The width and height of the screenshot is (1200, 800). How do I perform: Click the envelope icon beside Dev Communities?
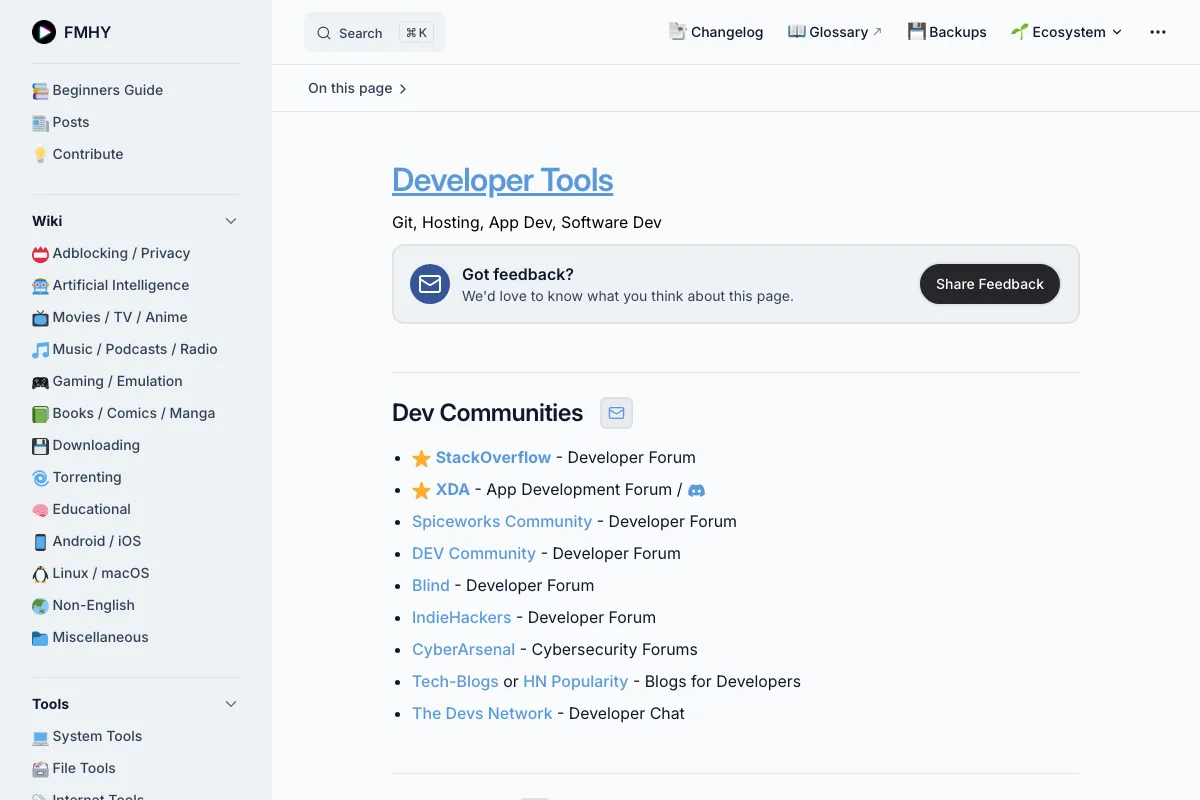pos(616,413)
